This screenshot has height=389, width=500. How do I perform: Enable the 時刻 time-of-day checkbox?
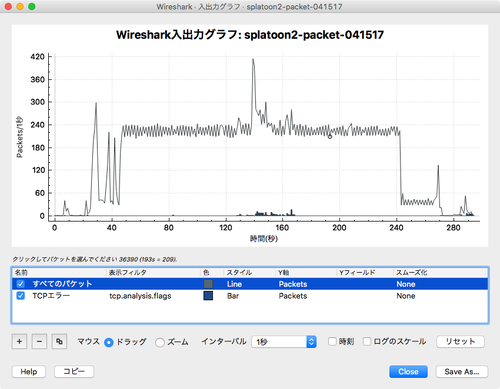coord(332,341)
